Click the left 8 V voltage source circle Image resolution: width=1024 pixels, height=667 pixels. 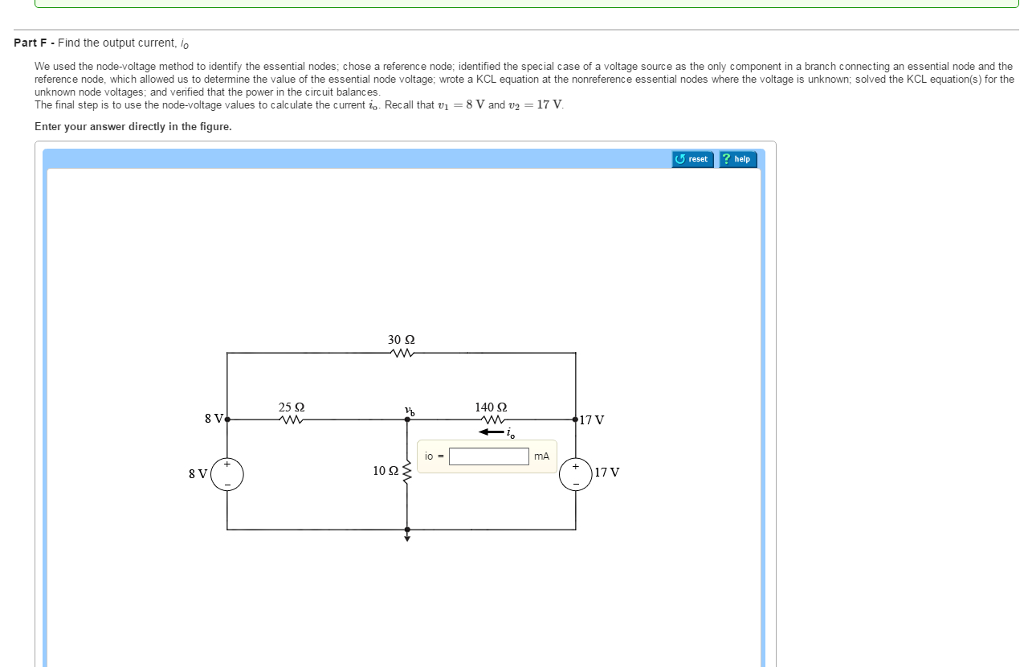[226, 474]
